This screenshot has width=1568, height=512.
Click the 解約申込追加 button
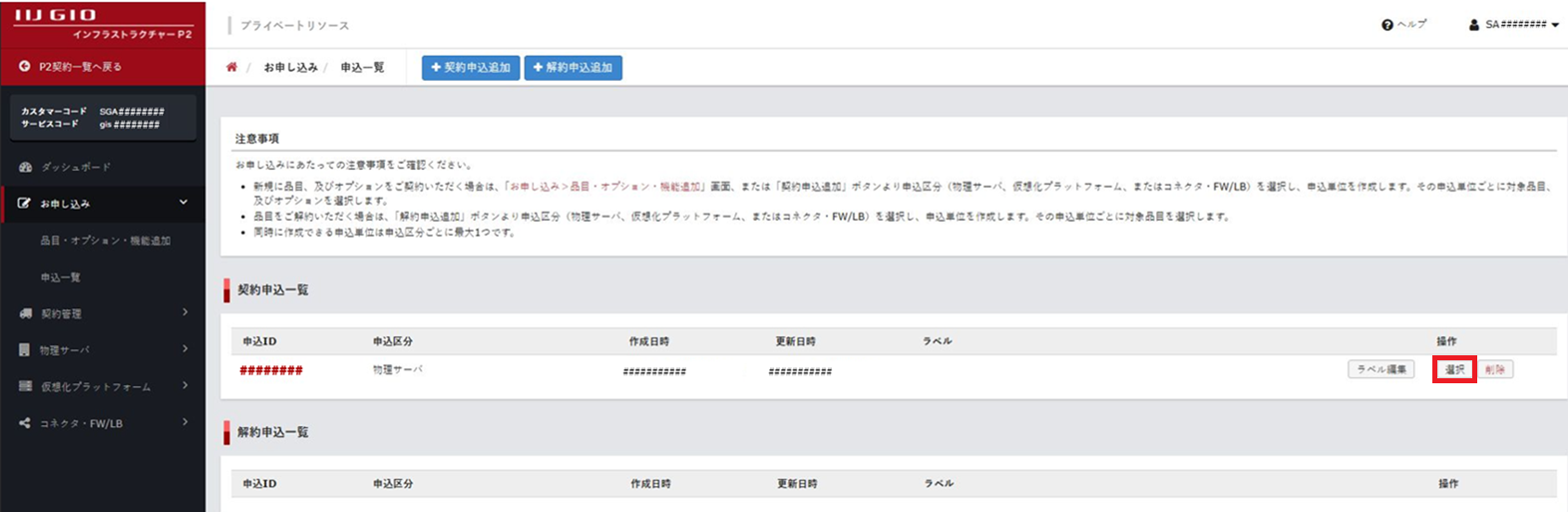(x=573, y=68)
